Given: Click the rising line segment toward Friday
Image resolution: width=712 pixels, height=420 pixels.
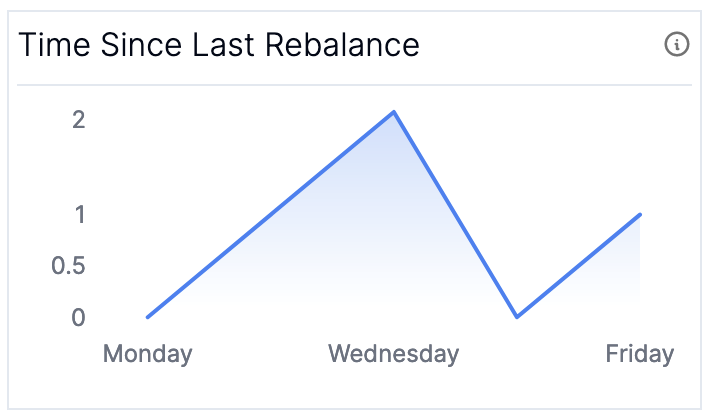Looking at the screenshot, I should tap(578, 266).
